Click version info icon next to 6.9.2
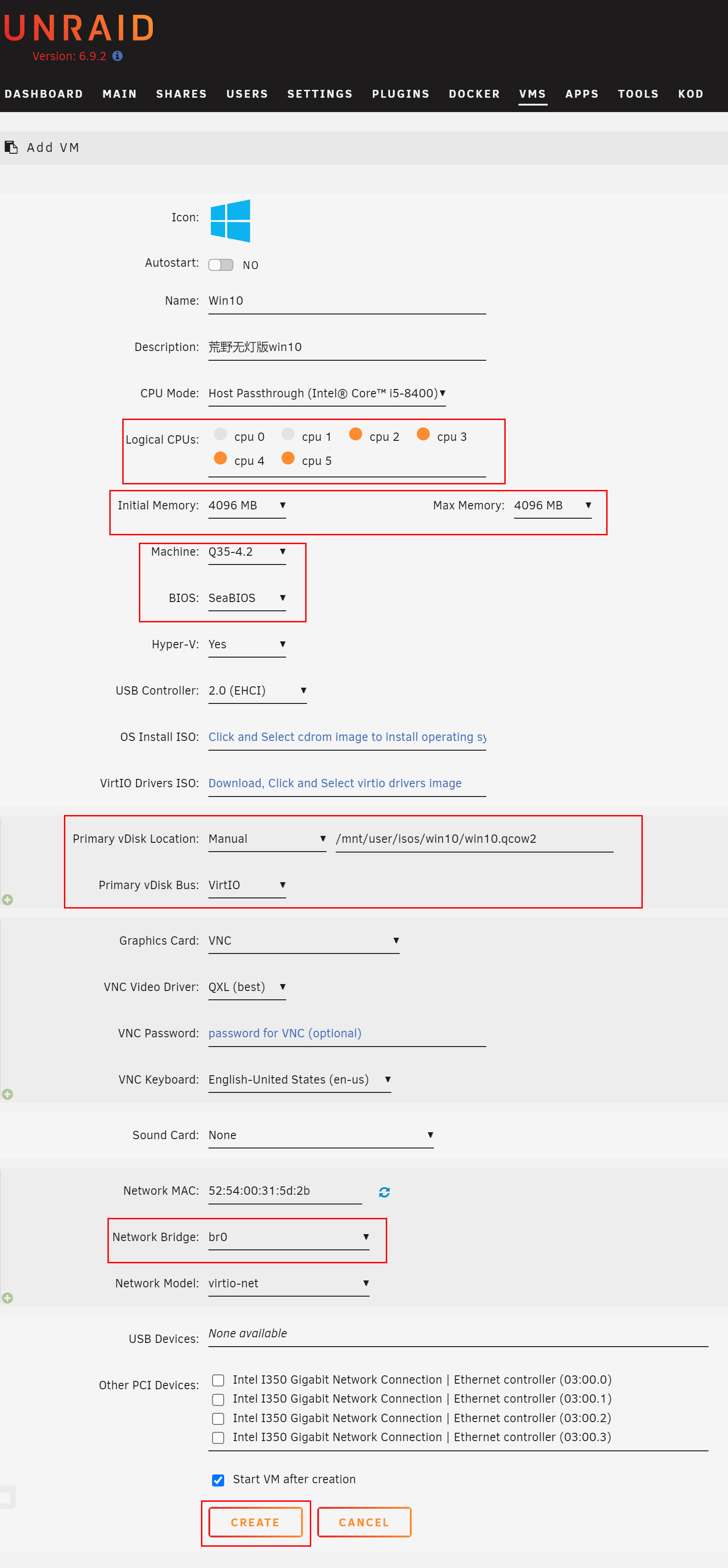Image resolution: width=728 pixels, height=1568 pixels. (118, 56)
